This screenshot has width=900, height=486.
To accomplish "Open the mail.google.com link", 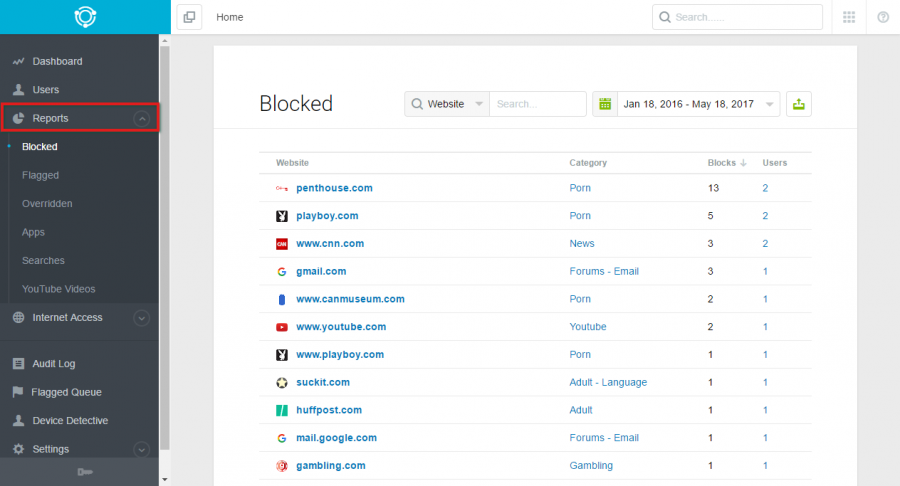I will click(x=336, y=438).
